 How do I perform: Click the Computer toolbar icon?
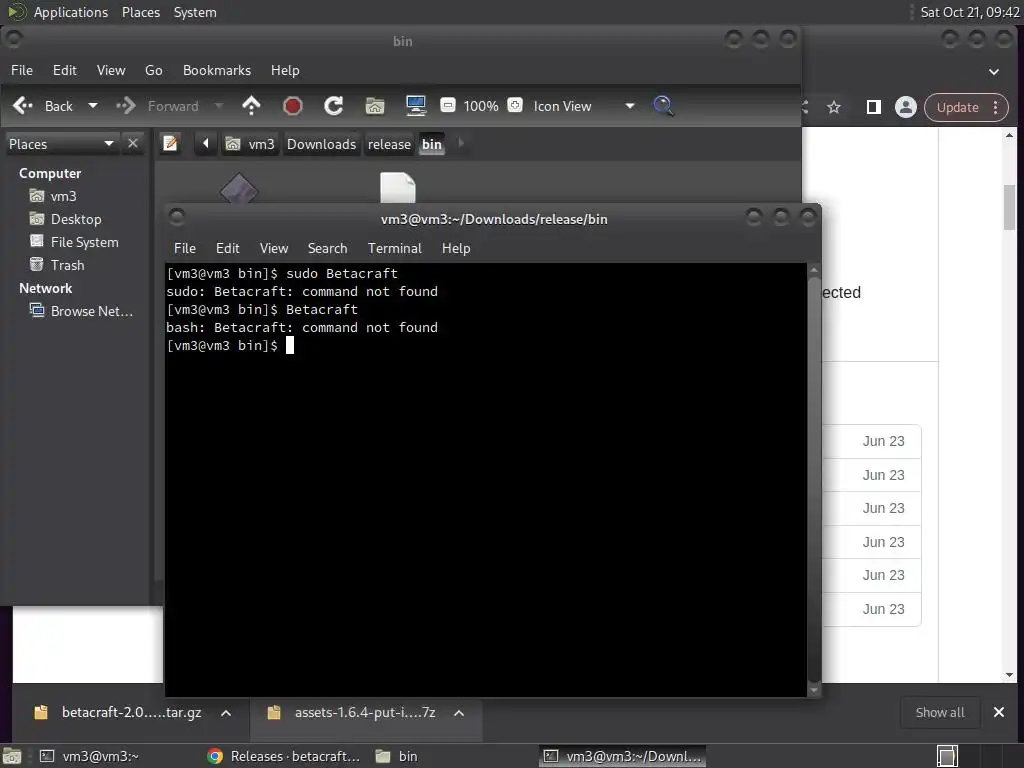tap(416, 106)
